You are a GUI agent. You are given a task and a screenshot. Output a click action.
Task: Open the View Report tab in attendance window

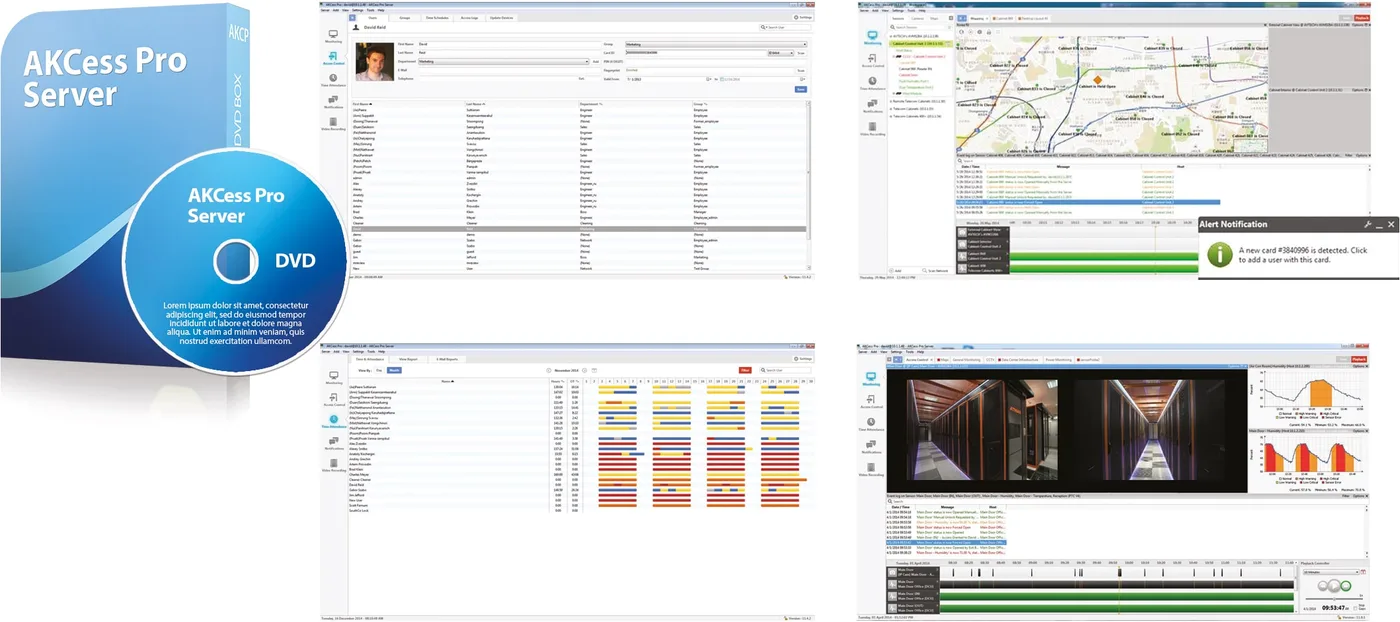coord(408,359)
